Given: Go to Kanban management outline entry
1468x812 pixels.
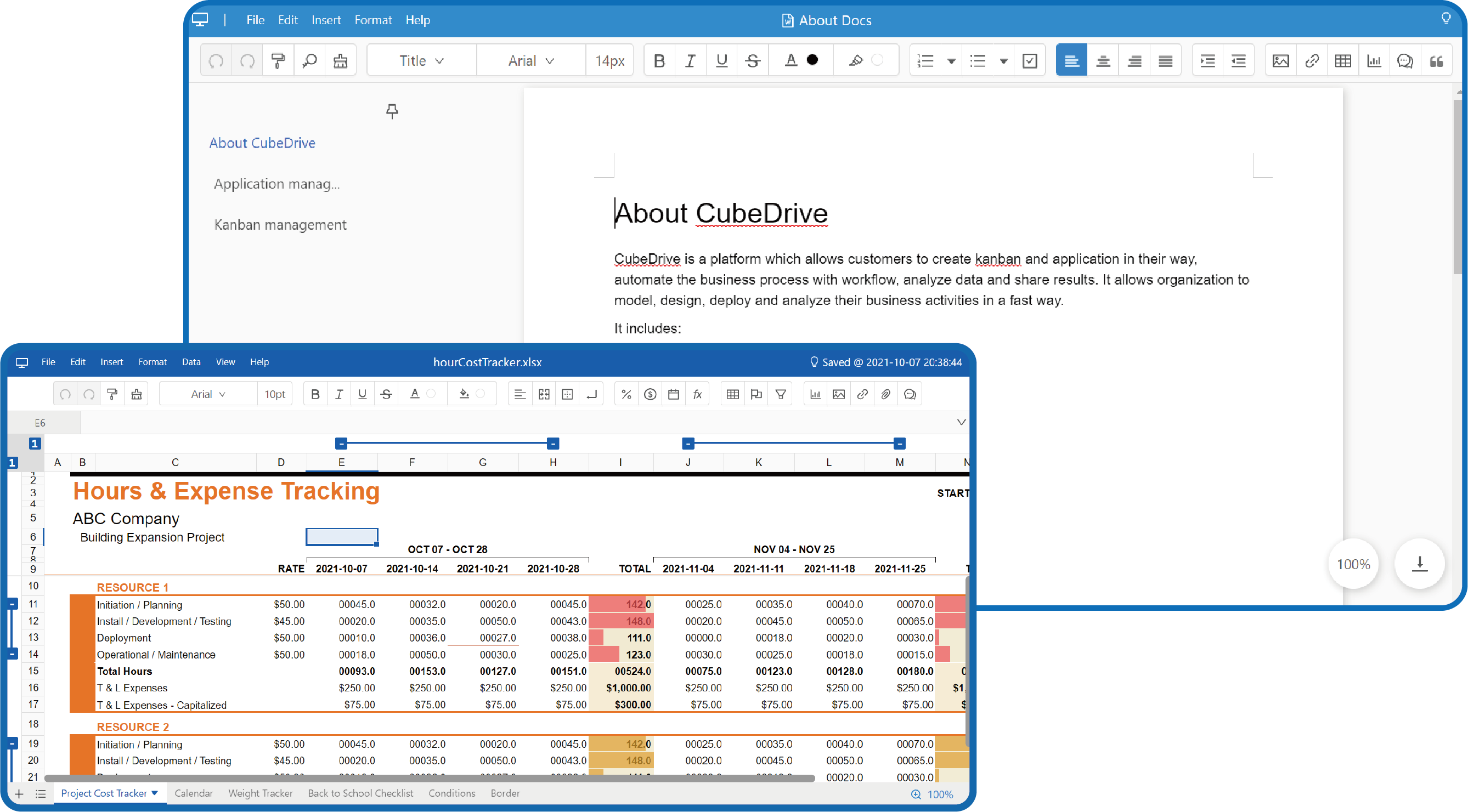Looking at the screenshot, I should 280,225.
